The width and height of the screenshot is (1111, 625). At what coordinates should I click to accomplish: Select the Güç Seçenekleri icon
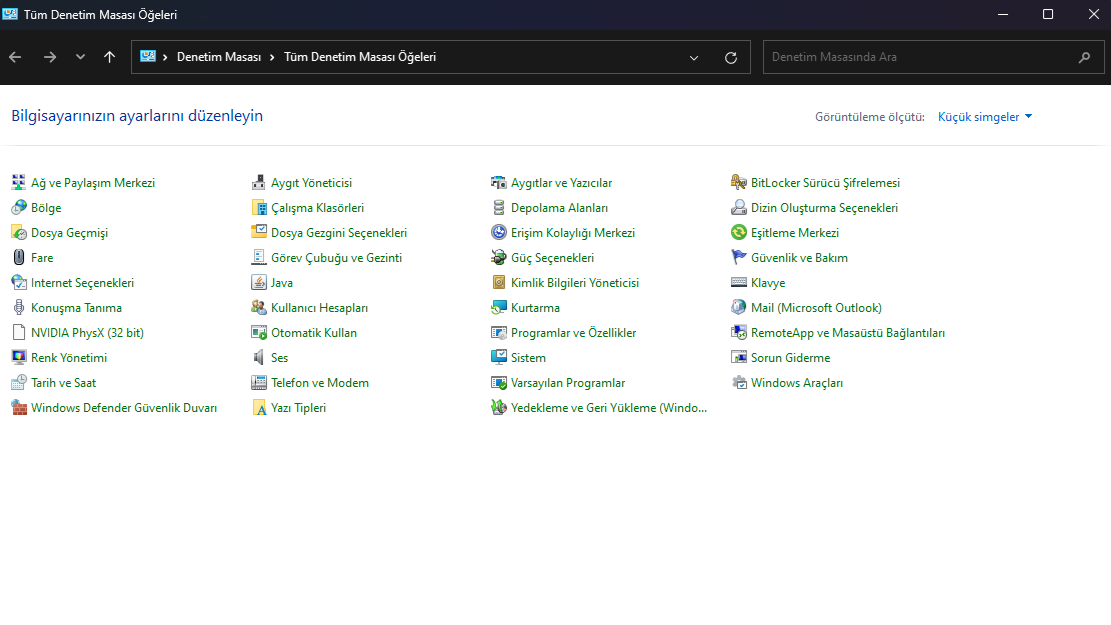[499, 258]
